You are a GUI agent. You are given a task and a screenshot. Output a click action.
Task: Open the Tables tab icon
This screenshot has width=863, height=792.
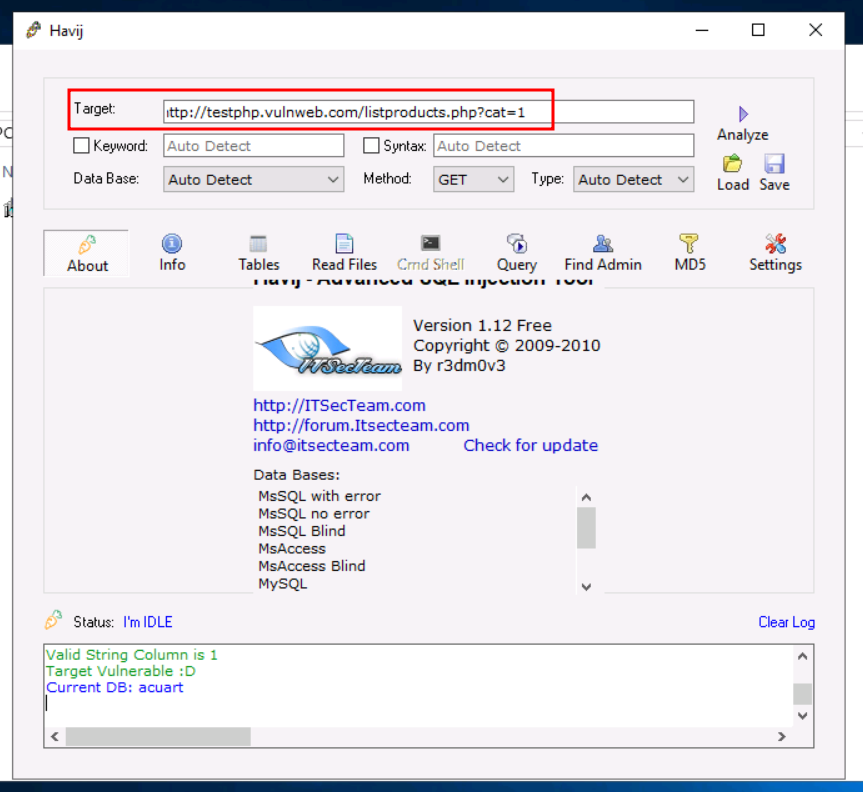[x=258, y=243]
